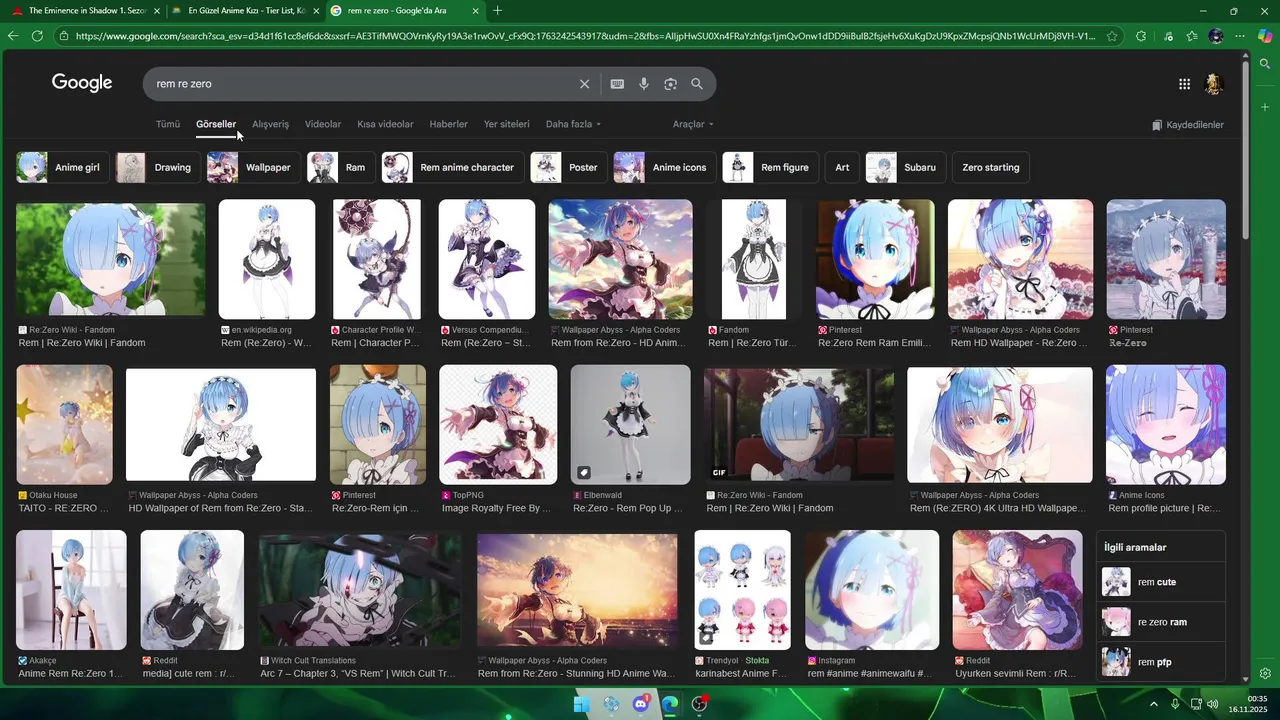Open sidebar settings gear
The height and width of the screenshot is (720, 1280).
click(x=1265, y=673)
